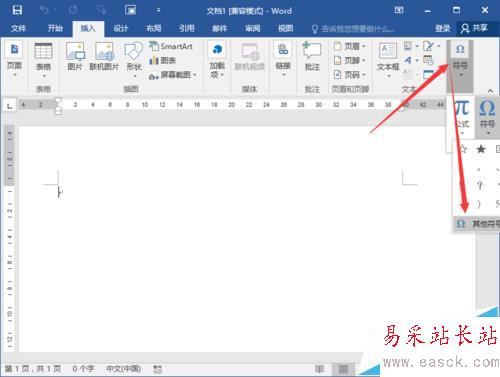Screen dimensions: 500x377
Task: Open the 形状 shapes gallery
Action: point(134,60)
